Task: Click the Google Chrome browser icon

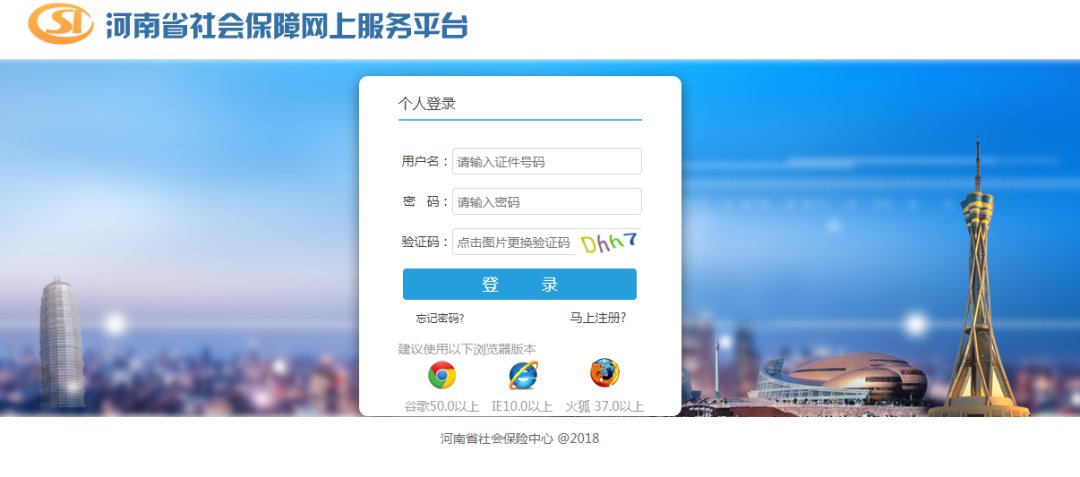Action: pos(442,375)
